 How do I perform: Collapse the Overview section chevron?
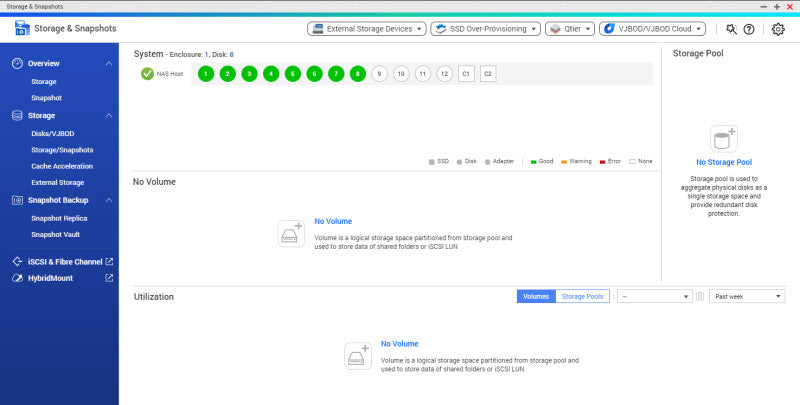109,63
